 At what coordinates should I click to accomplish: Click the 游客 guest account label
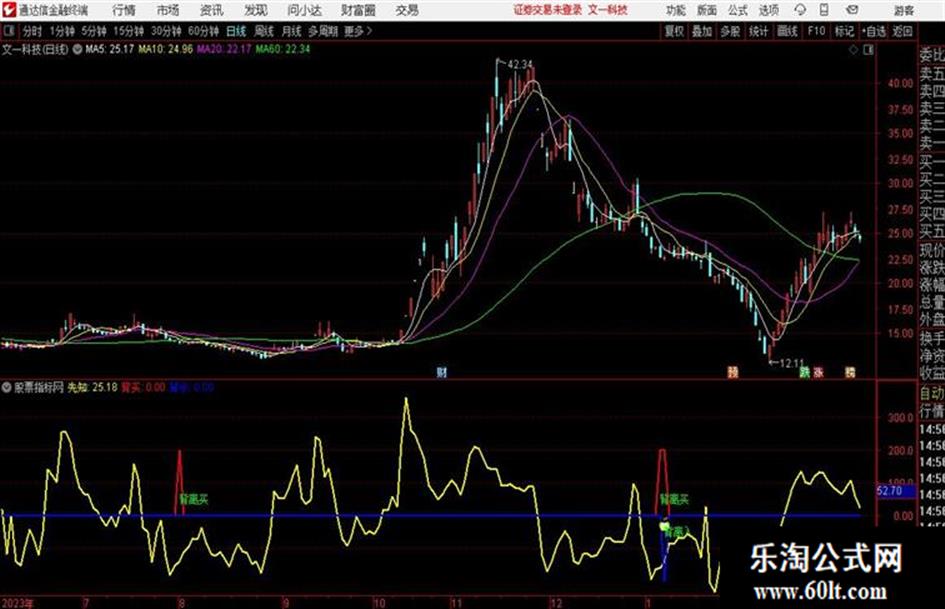[x=903, y=10]
